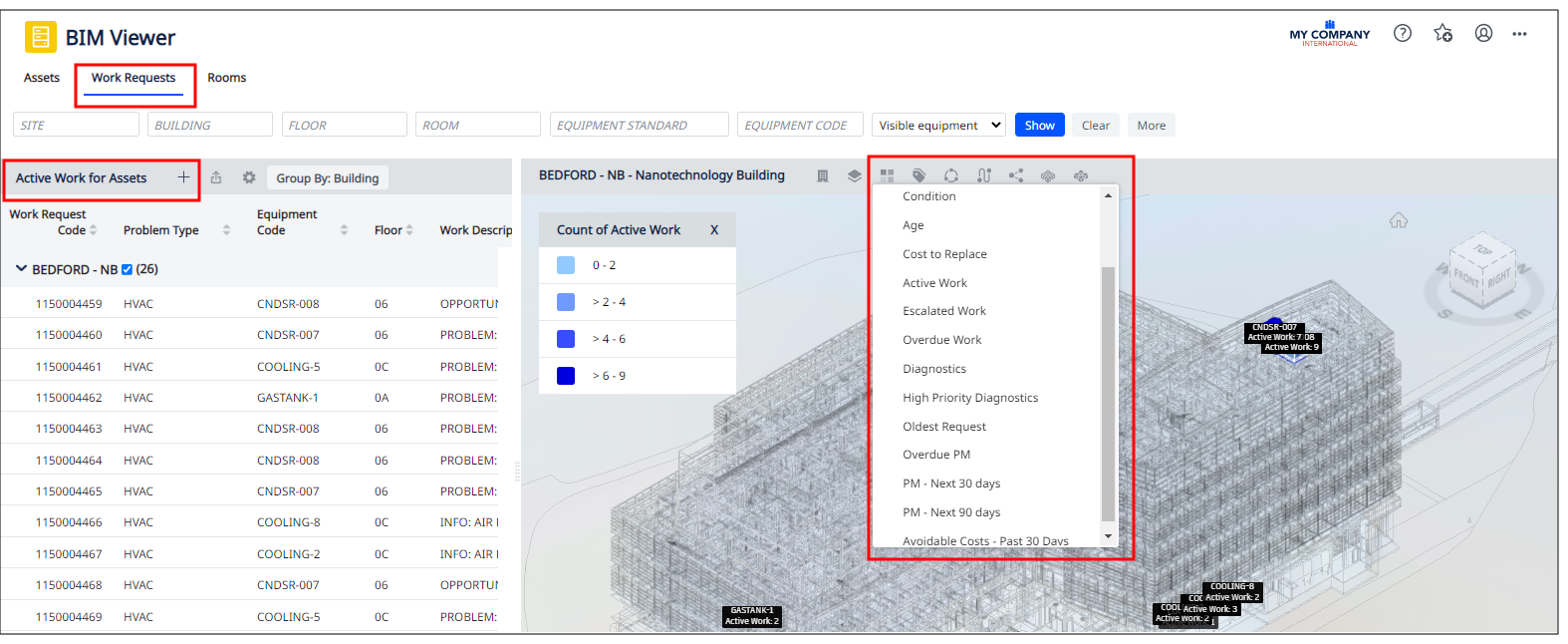Screen dimensions: 1568x644
Task: Click the share nodes icon in viewer toolbar
Action: [1015, 176]
